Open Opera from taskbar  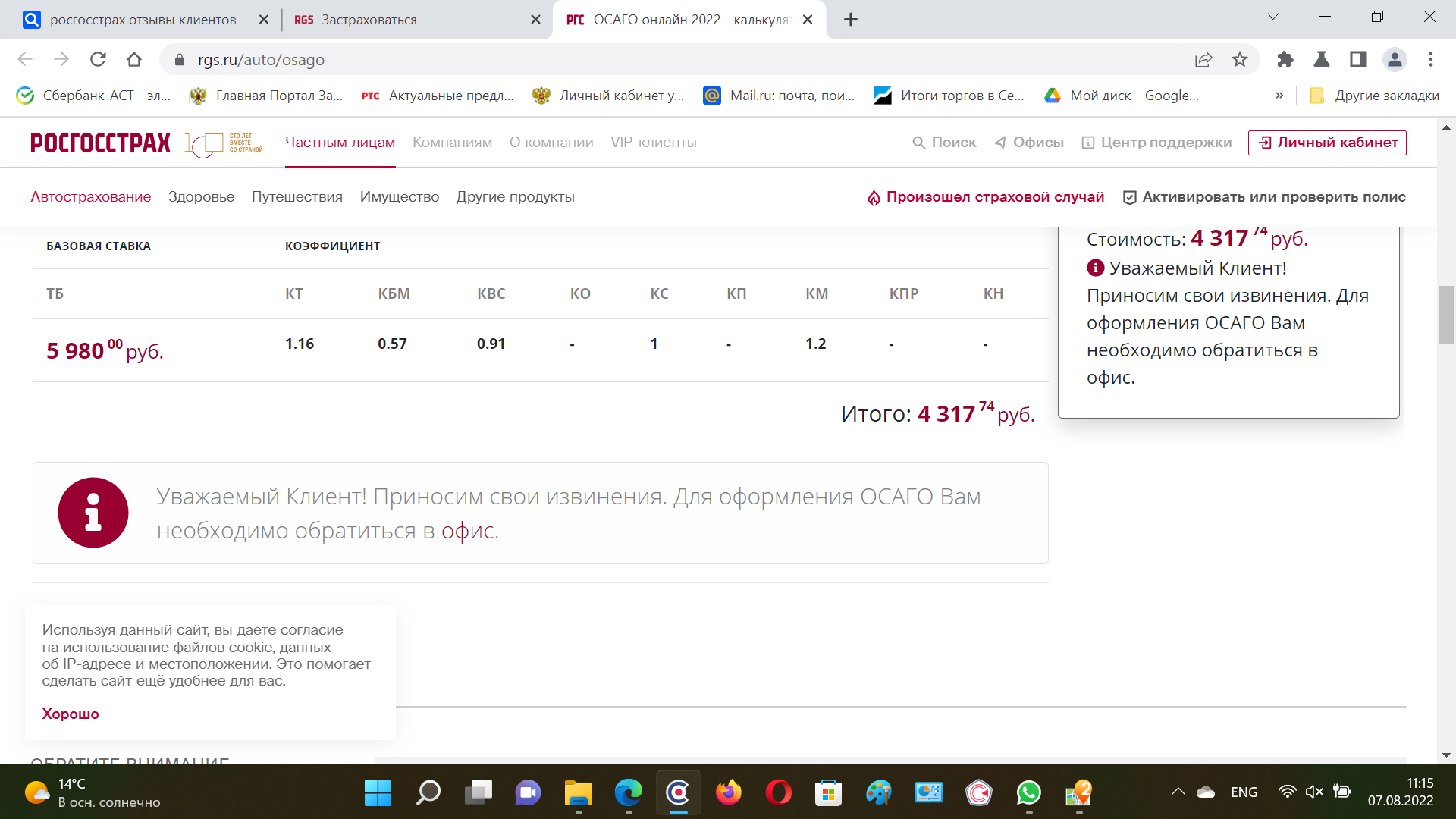point(779,793)
